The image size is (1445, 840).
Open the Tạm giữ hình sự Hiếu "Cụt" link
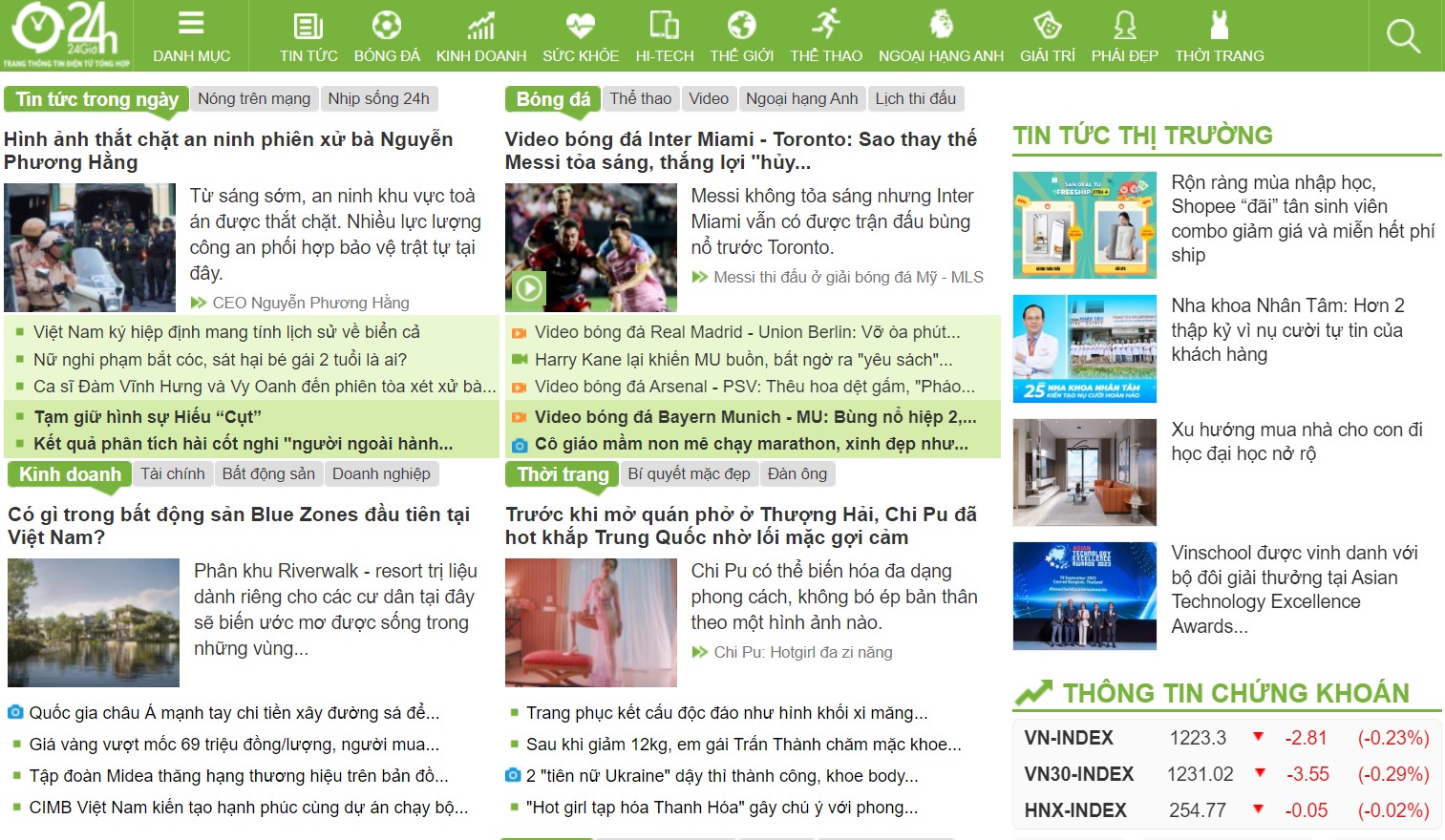(x=147, y=417)
